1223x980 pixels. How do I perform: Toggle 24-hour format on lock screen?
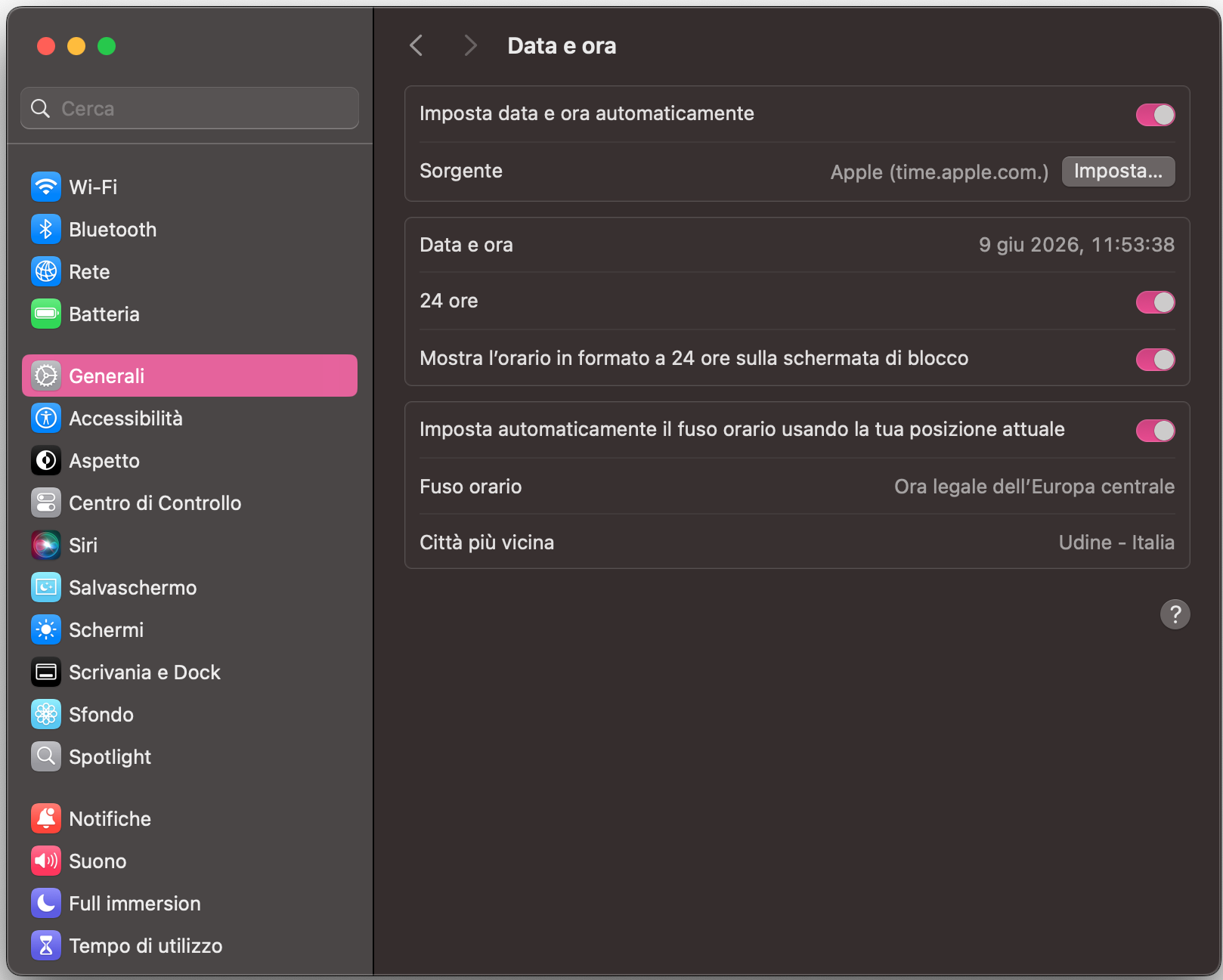[x=1155, y=360]
